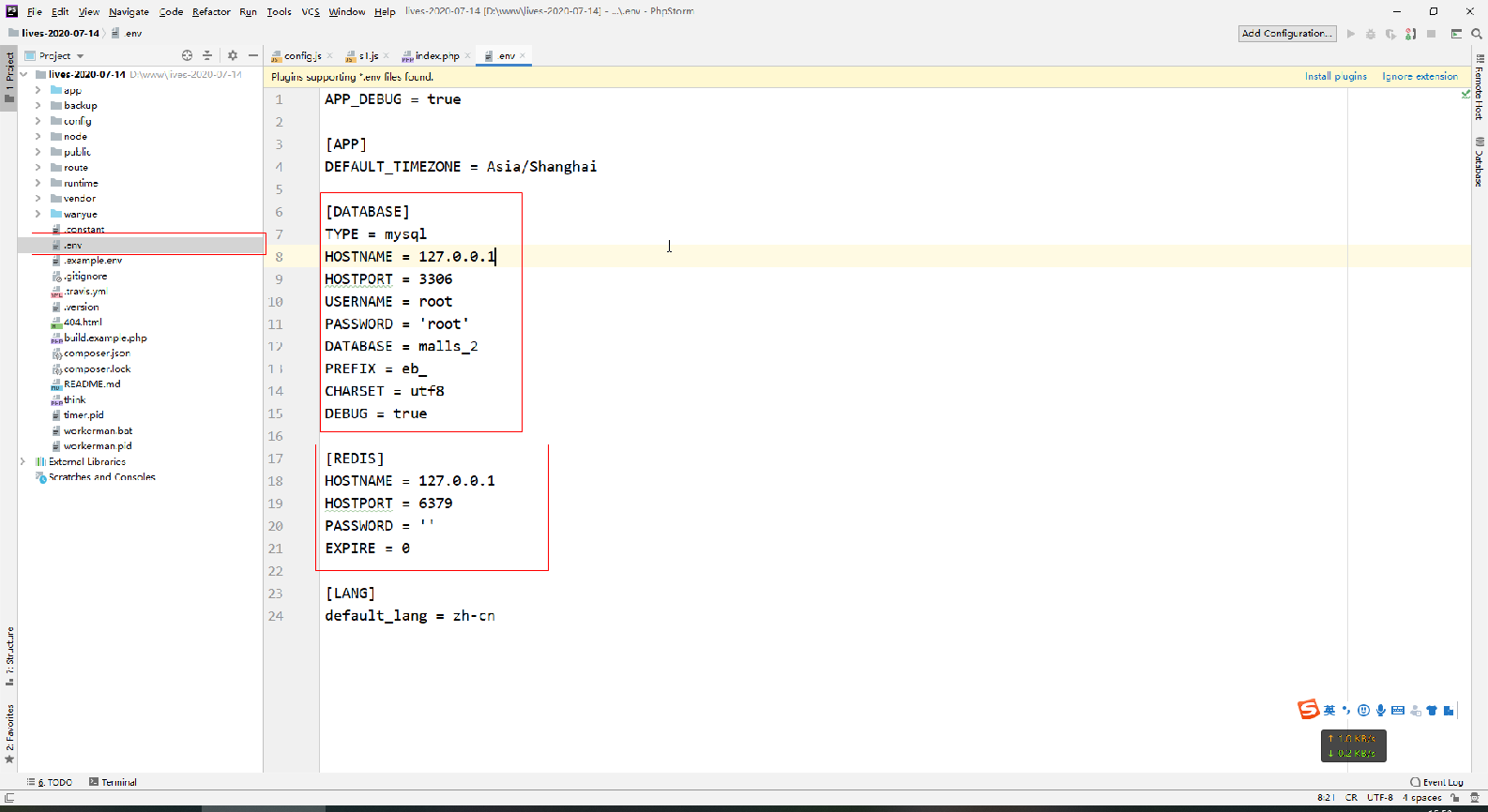The width and height of the screenshot is (1488, 812).
Task: Click the Locate/Select Opened File target icon
Action: click(x=187, y=55)
